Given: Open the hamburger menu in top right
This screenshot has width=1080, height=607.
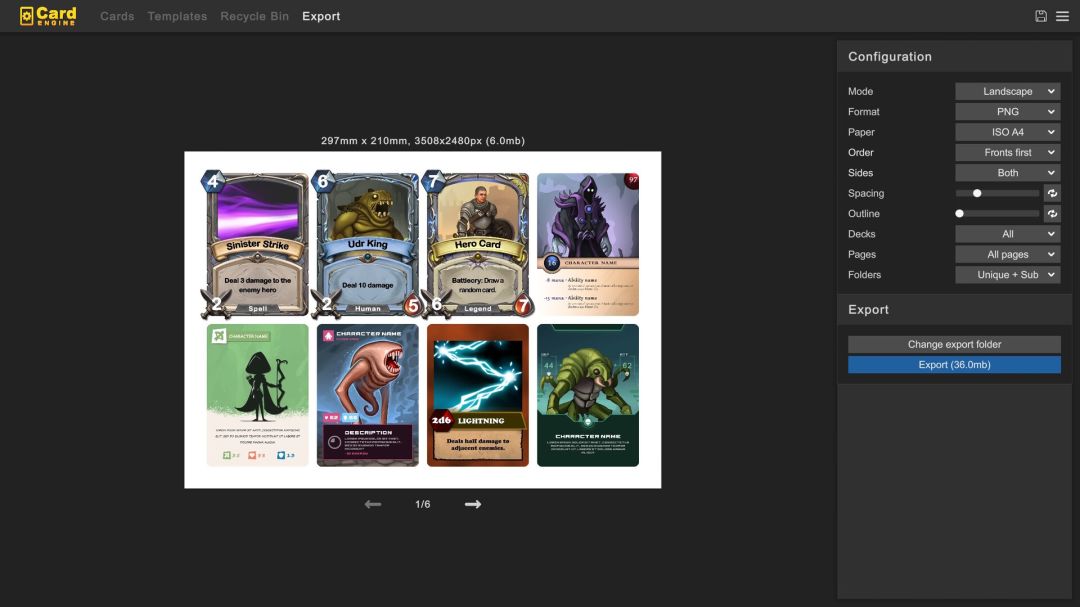Looking at the screenshot, I should [1062, 15].
